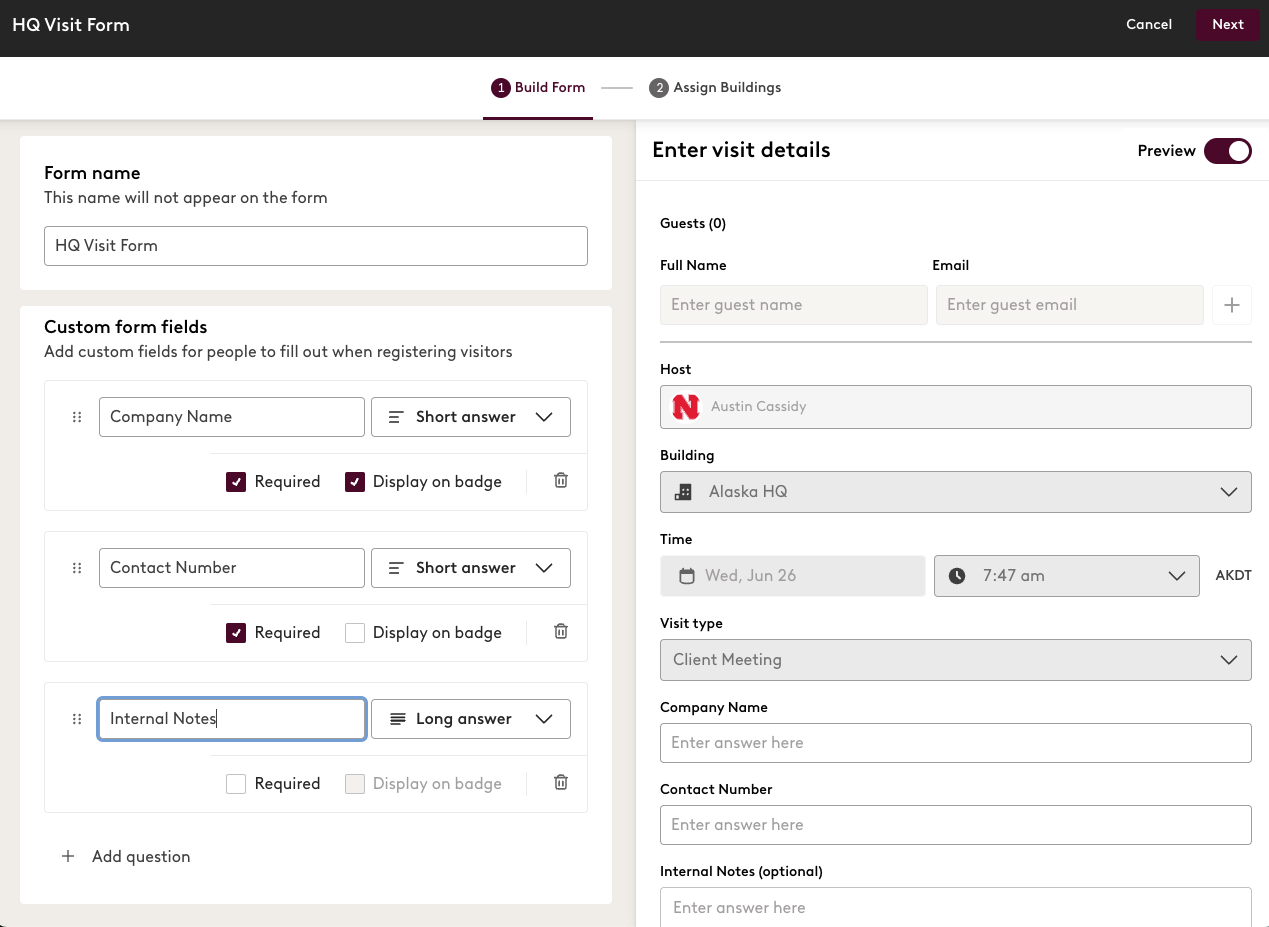Image resolution: width=1269 pixels, height=927 pixels.
Task: Switch to the Assign Buildings step
Action: [715, 88]
